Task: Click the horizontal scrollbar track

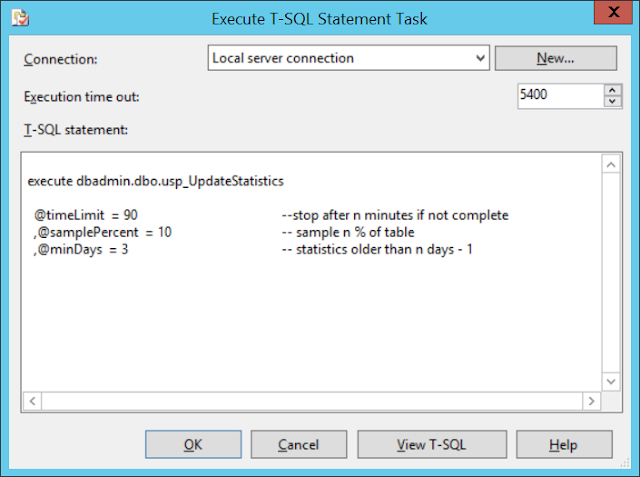Action: pyautogui.click(x=312, y=401)
